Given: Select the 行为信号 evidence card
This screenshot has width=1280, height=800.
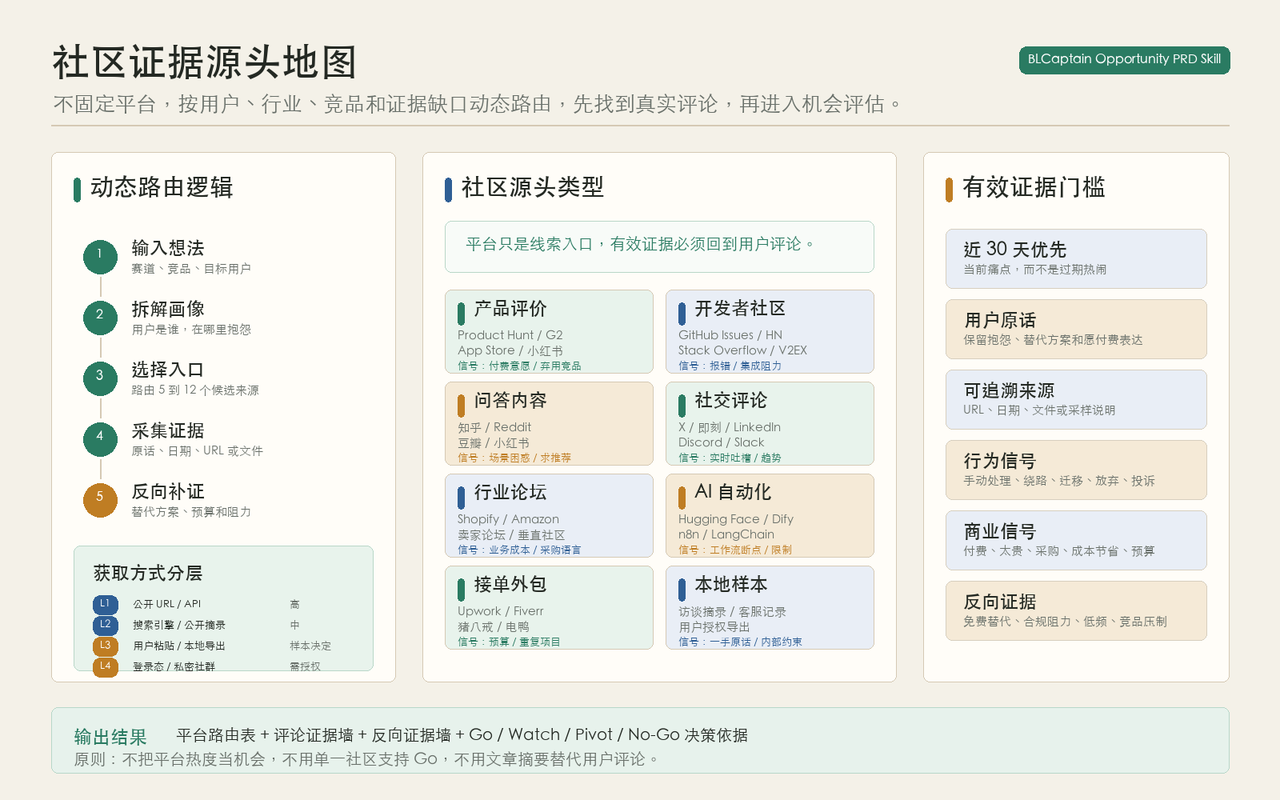Looking at the screenshot, I should pyautogui.click(x=1076, y=470).
